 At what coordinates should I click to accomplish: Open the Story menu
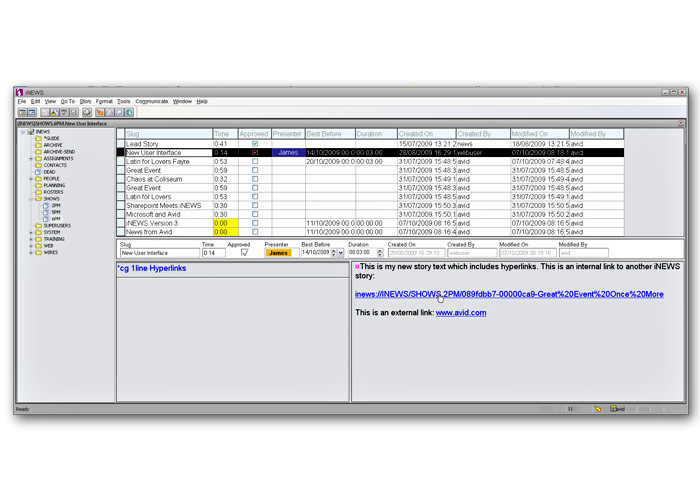point(85,101)
